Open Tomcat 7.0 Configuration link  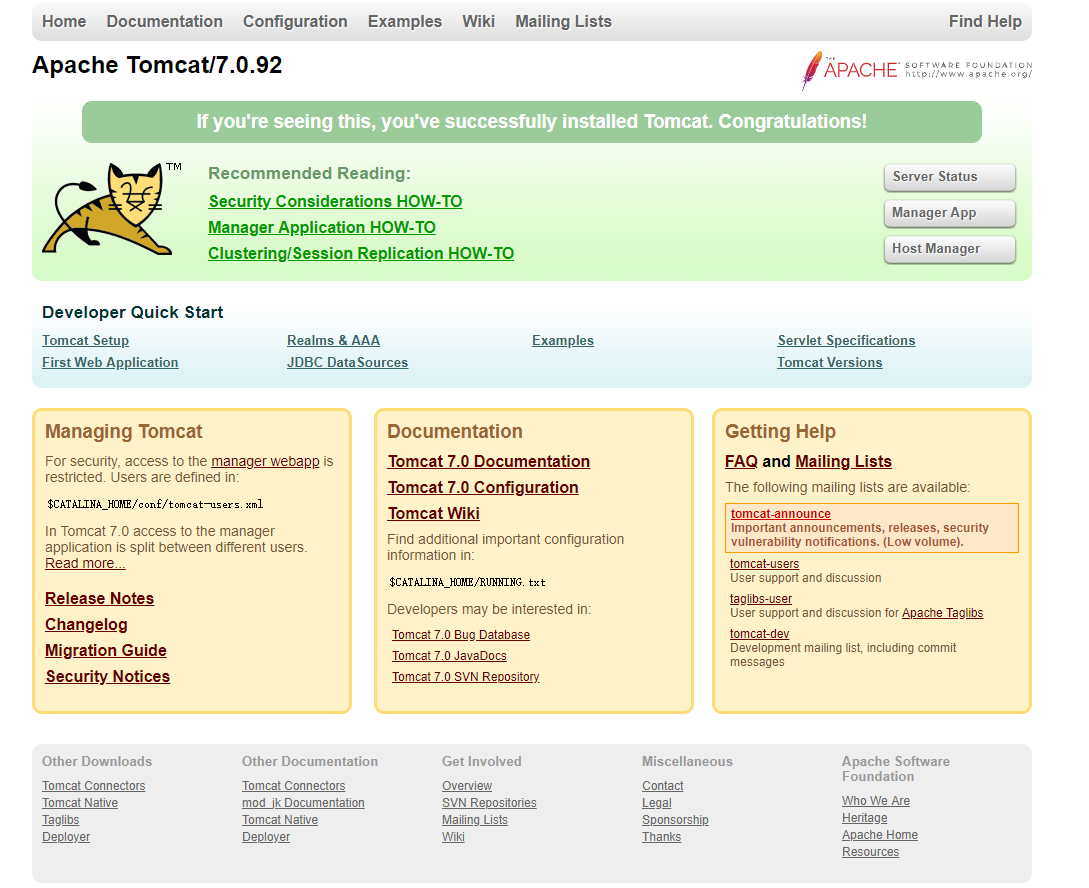click(483, 487)
